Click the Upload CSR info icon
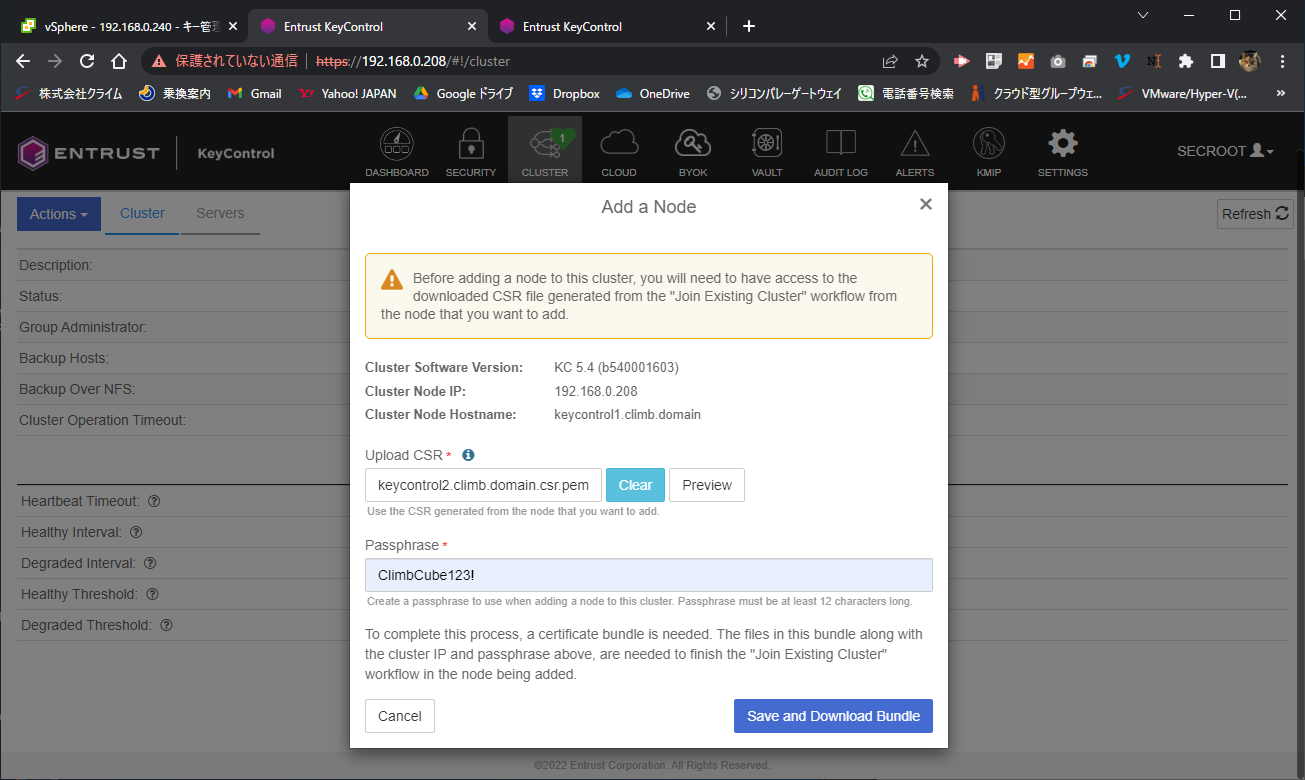 (468, 455)
